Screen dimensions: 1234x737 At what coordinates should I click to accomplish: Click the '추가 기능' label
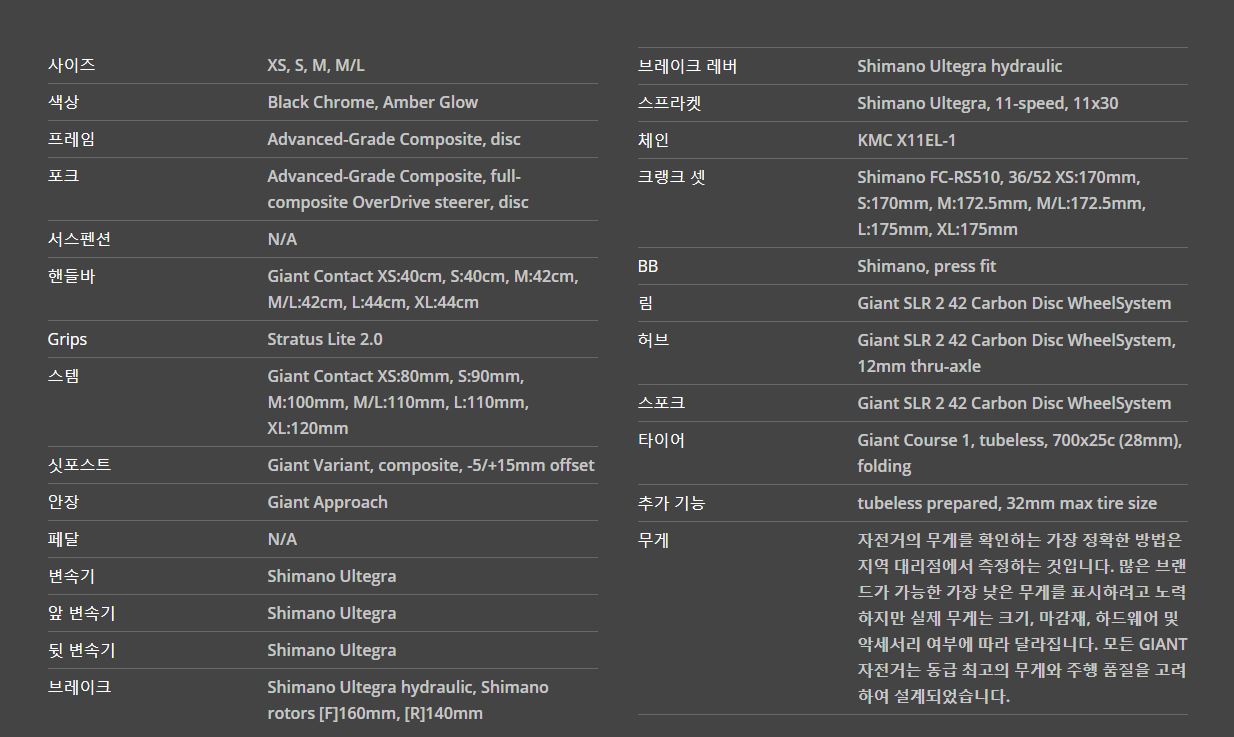tap(672, 503)
